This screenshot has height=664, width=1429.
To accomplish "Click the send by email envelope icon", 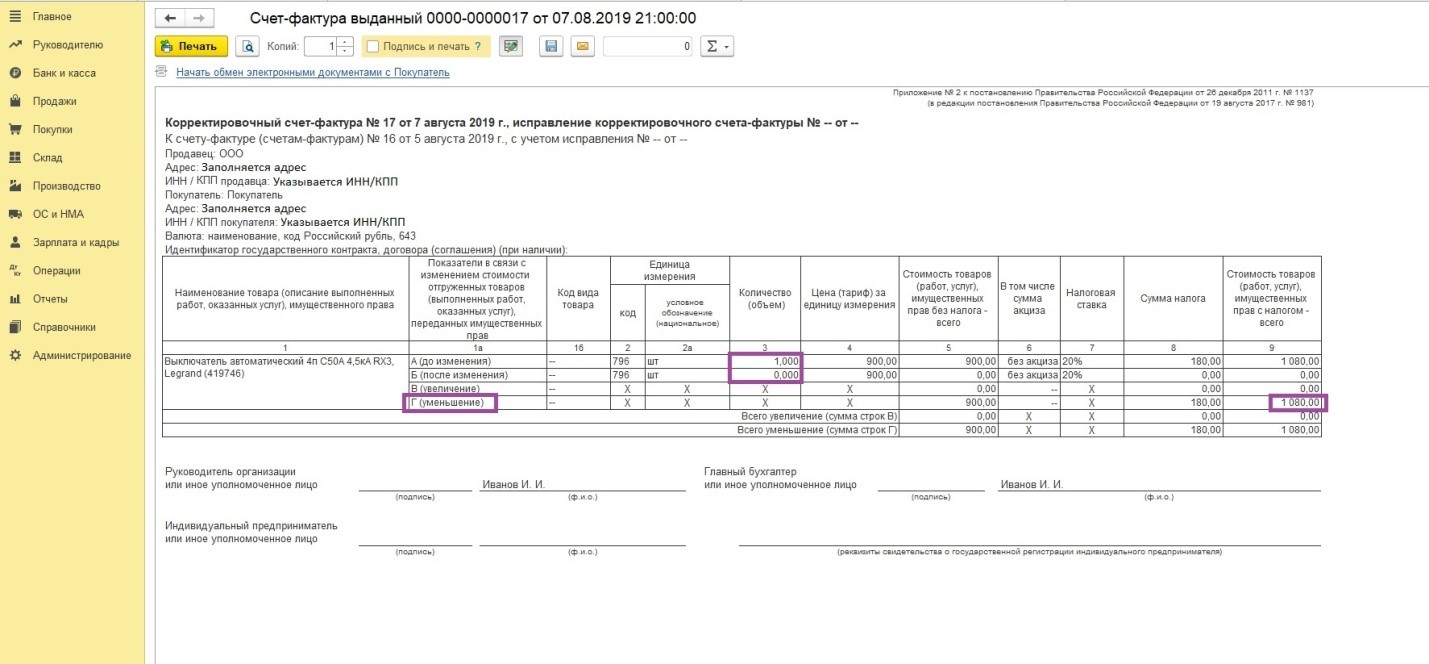I will pos(583,46).
